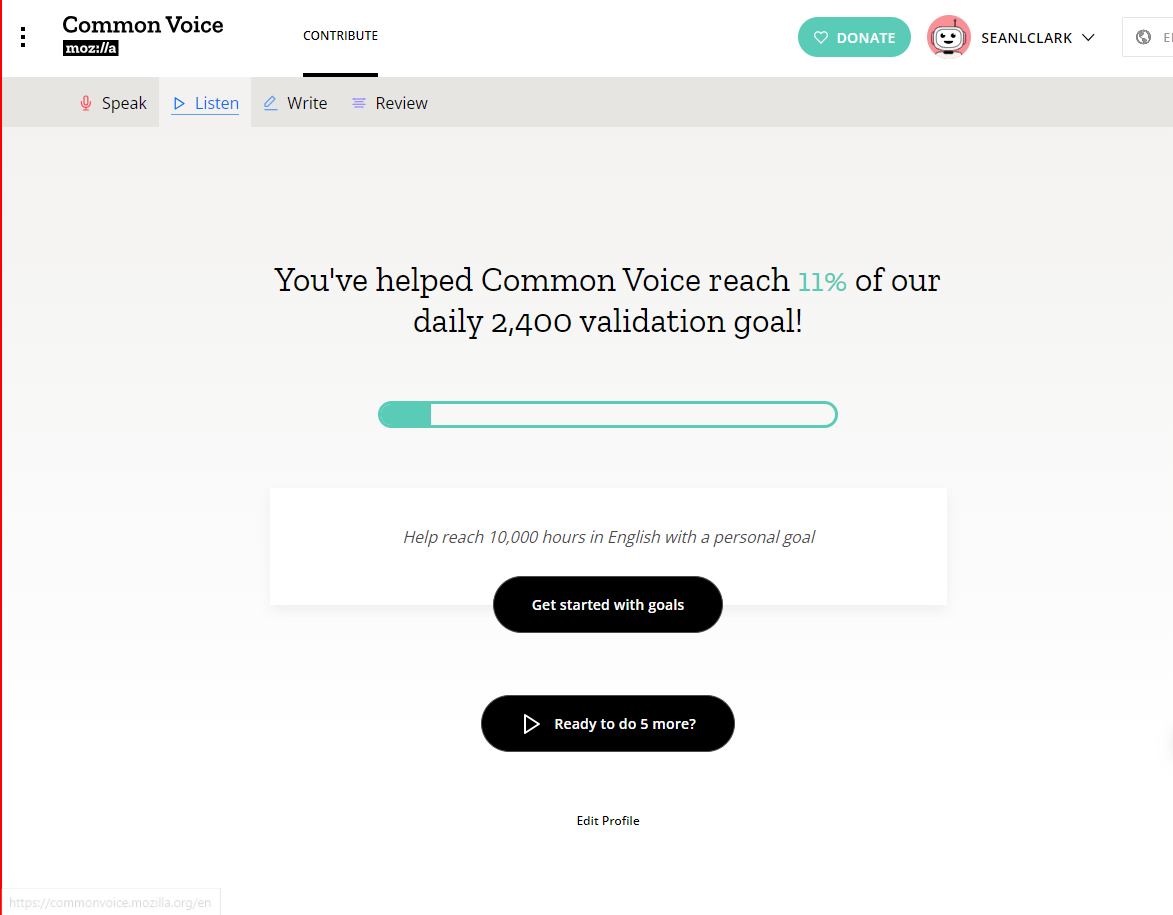1173x915 pixels.
Task: Click the microphone Speak icon
Action: click(x=85, y=103)
